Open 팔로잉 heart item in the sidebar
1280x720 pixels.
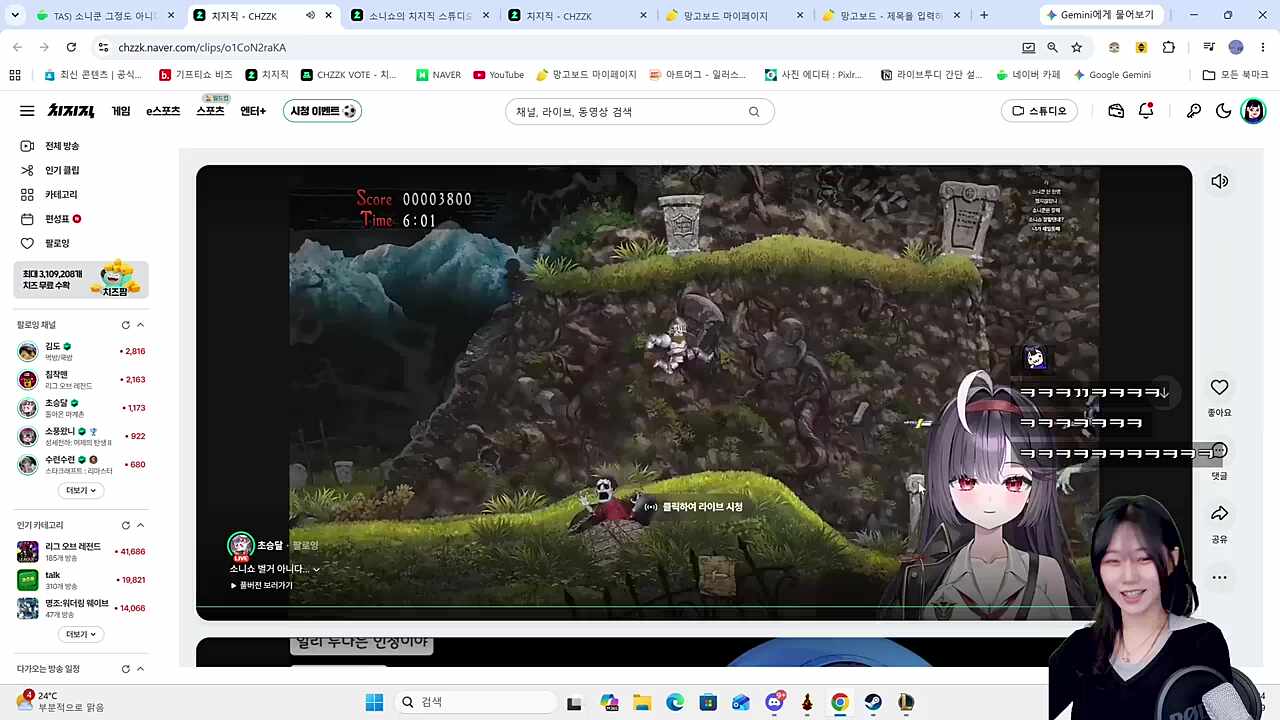click(x=57, y=243)
